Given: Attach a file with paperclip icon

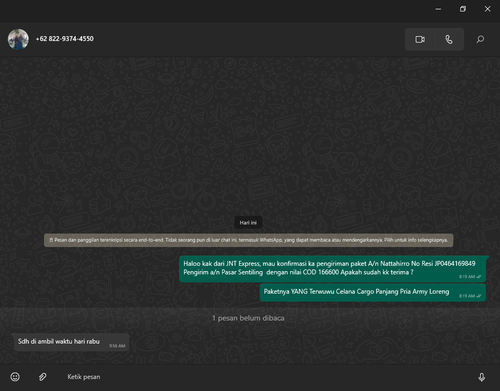Looking at the screenshot, I should pyautogui.click(x=42, y=377).
